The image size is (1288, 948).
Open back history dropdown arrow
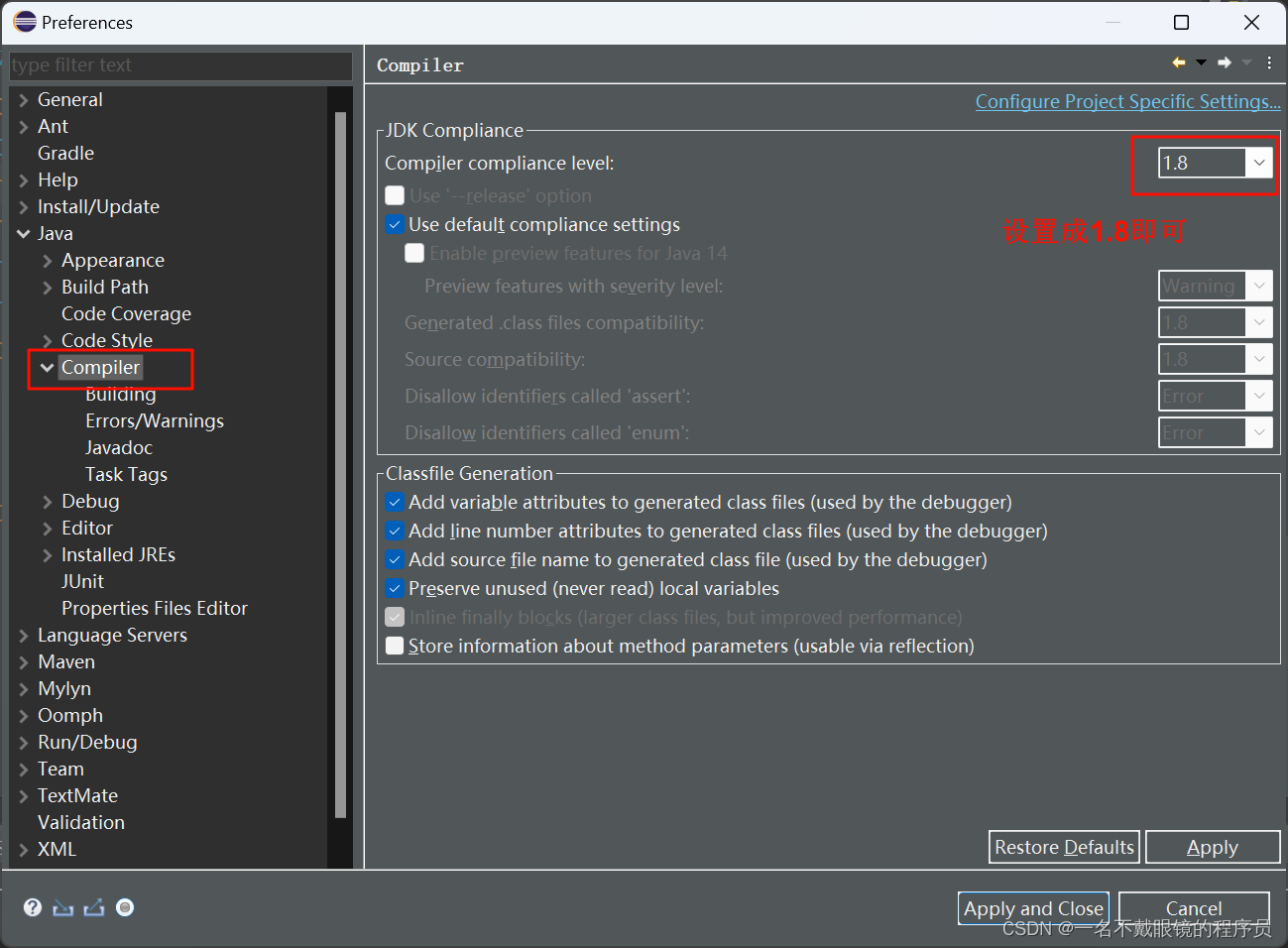(x=1201, y=62)
